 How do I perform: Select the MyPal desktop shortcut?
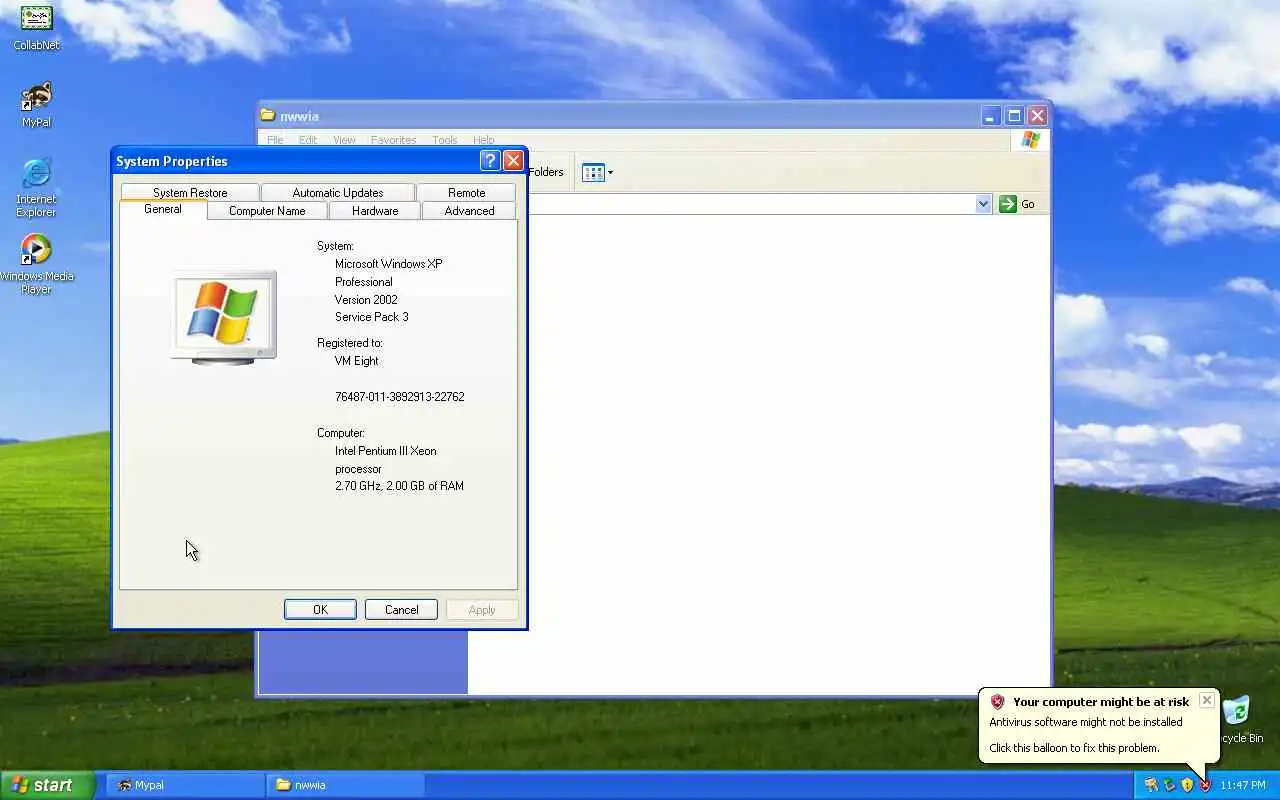tap(36, 104)
